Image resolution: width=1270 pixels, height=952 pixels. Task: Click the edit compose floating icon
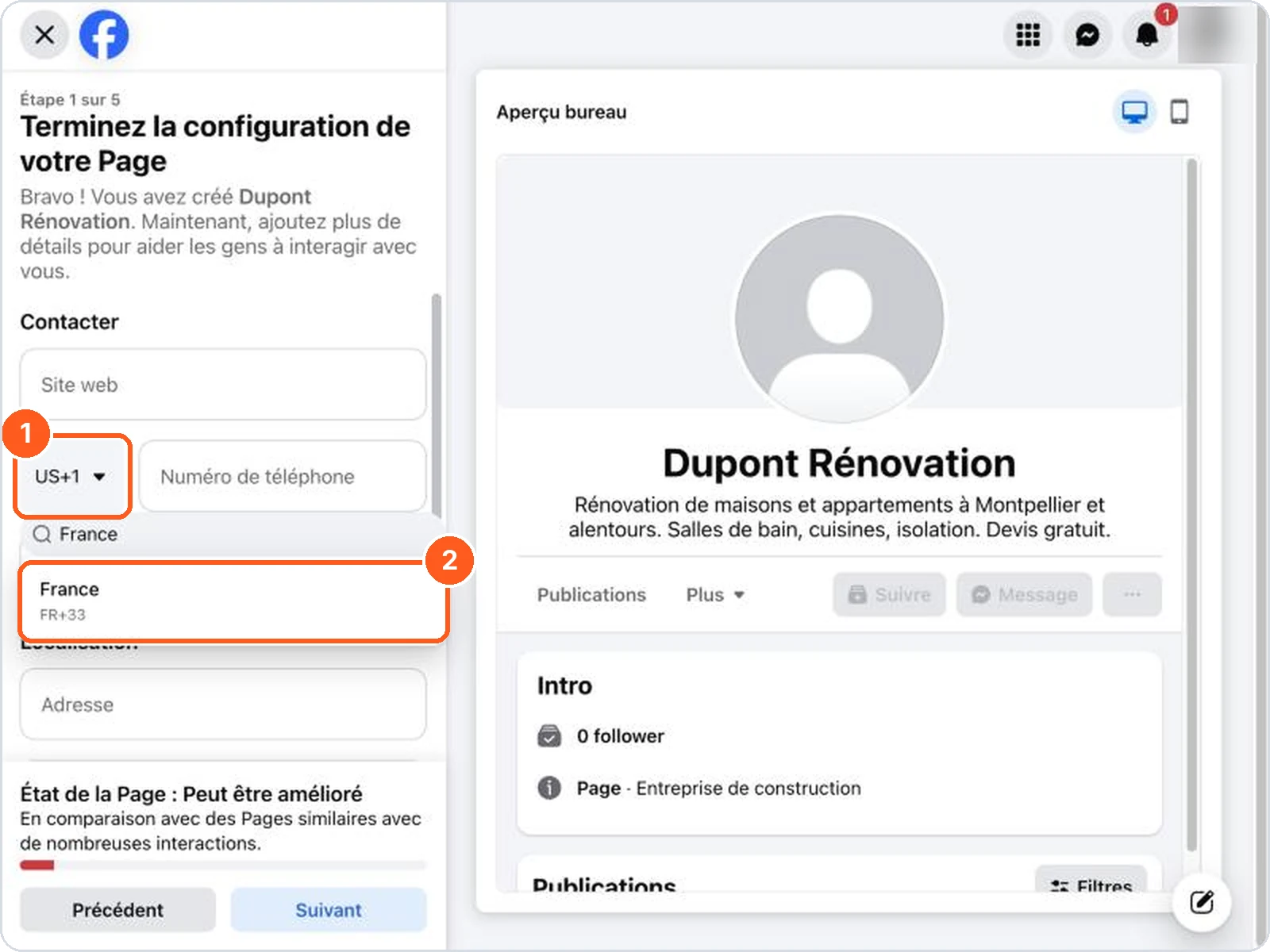click(1202, 902)
